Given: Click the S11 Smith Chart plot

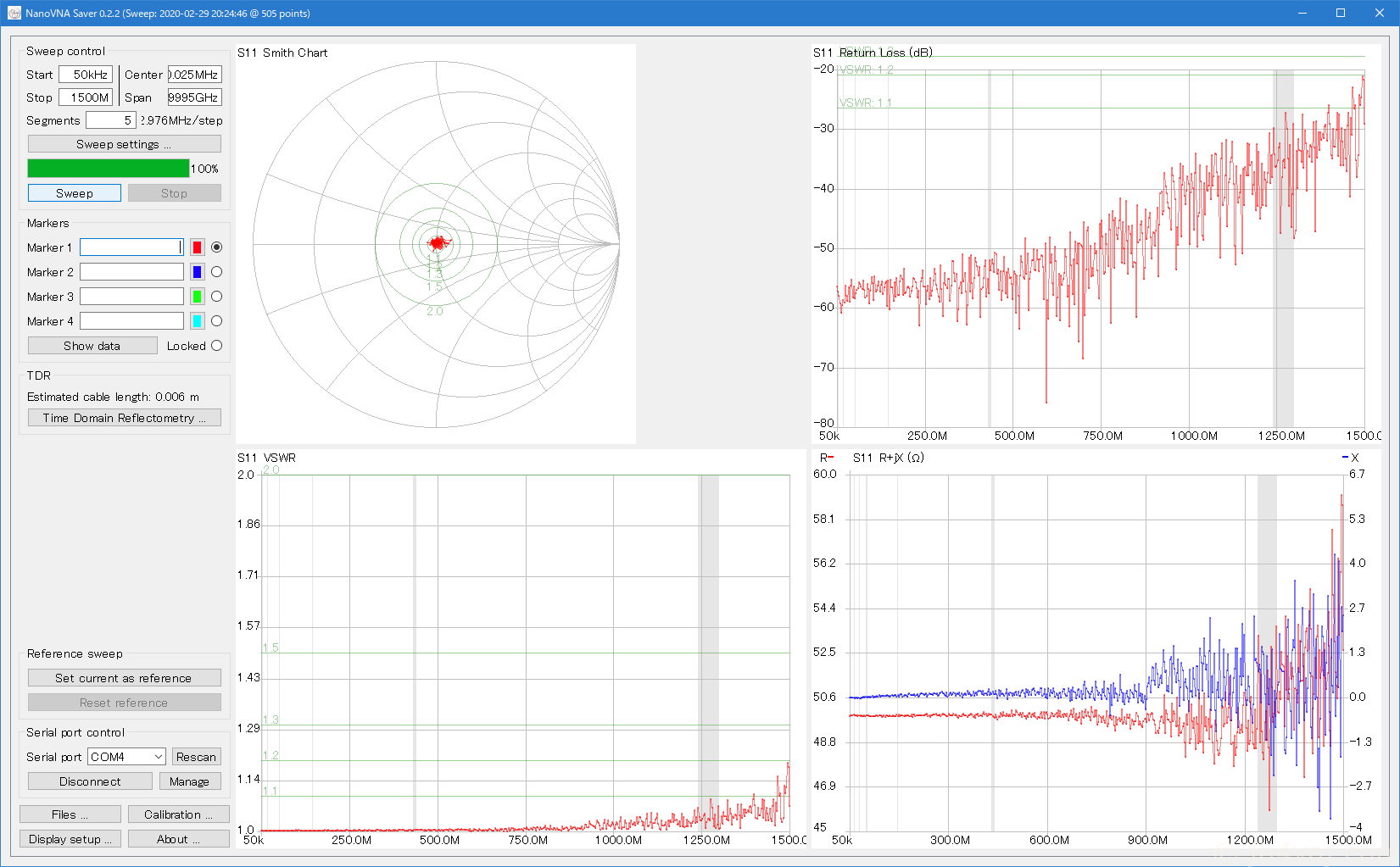Looking at the screenshot, I should click(x=436, y=244).
